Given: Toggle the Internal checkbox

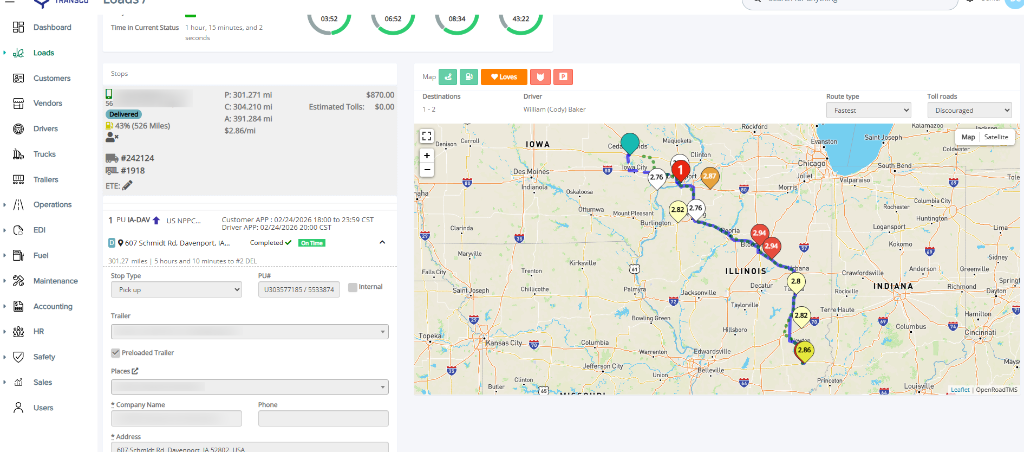Looking at the screenshot, I should click(352, 287).
